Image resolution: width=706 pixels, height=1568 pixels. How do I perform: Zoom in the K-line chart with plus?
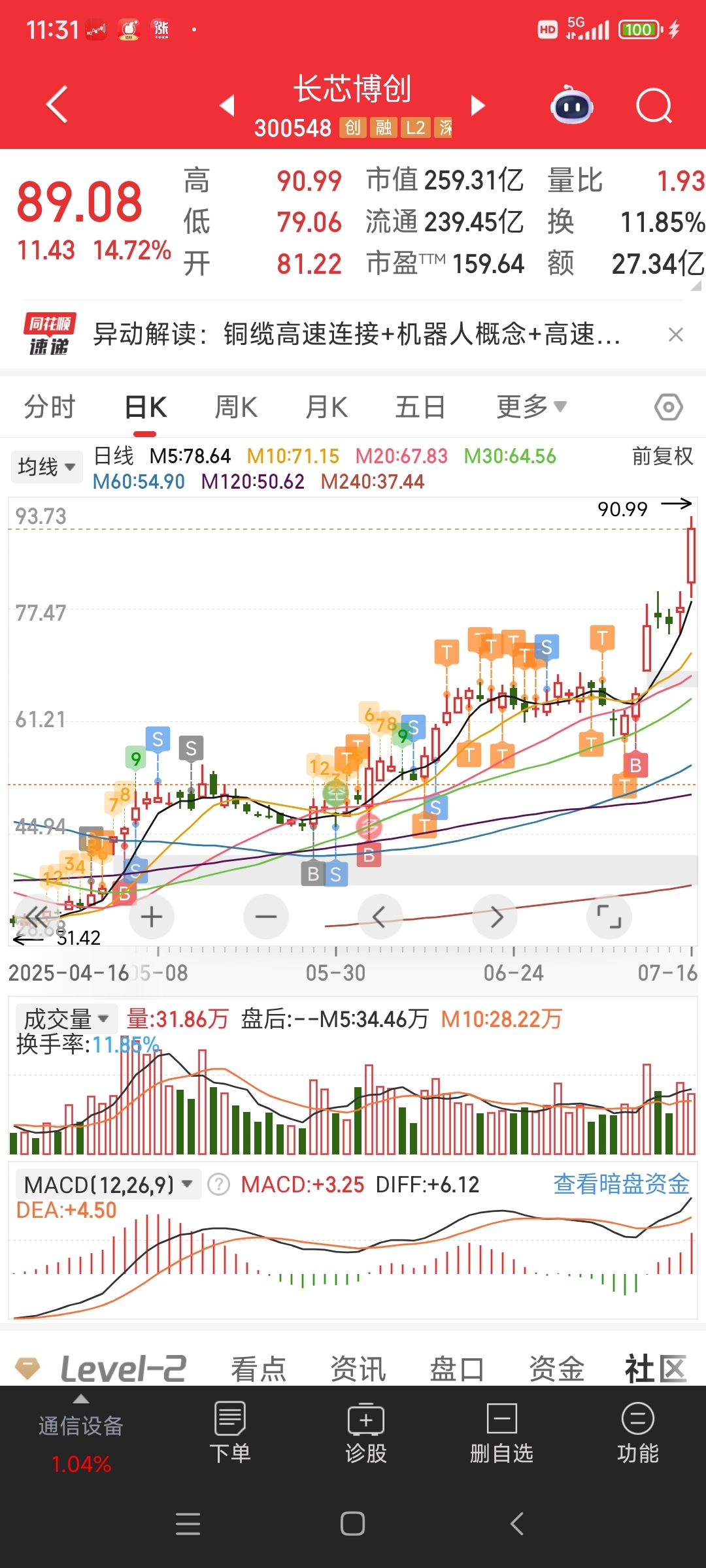pos(152,917)
